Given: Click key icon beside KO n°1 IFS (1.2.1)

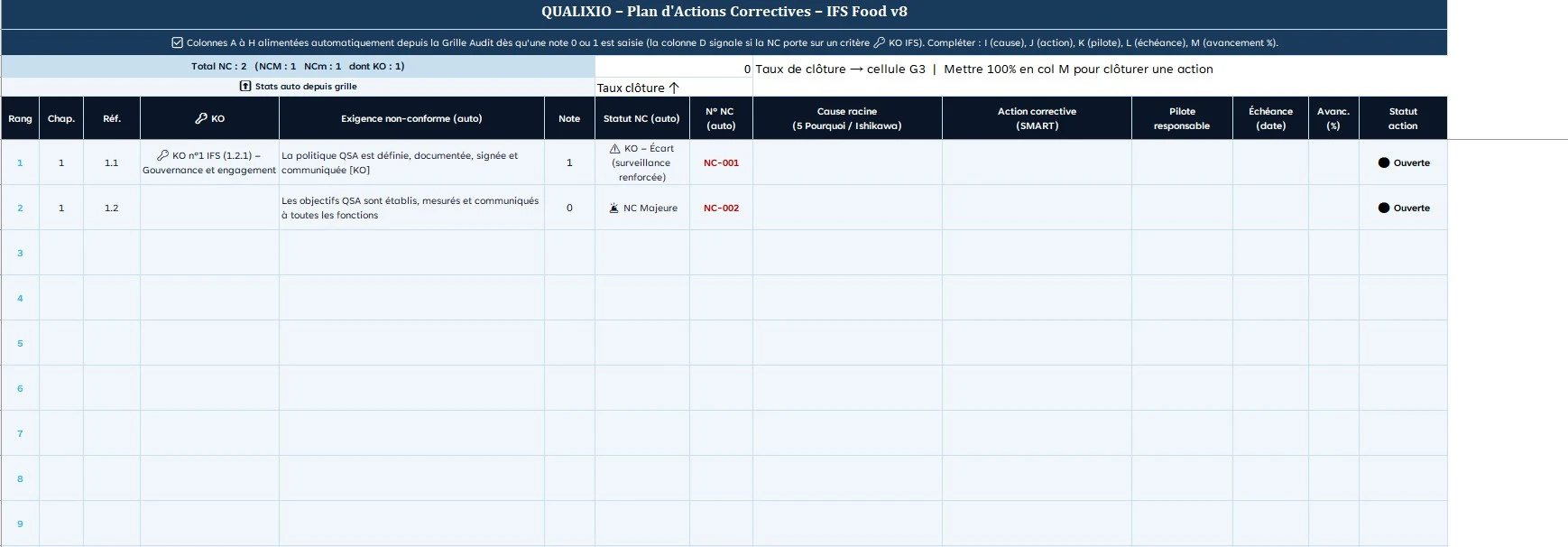Looking at the screenshot, I should tap(163, 155).
